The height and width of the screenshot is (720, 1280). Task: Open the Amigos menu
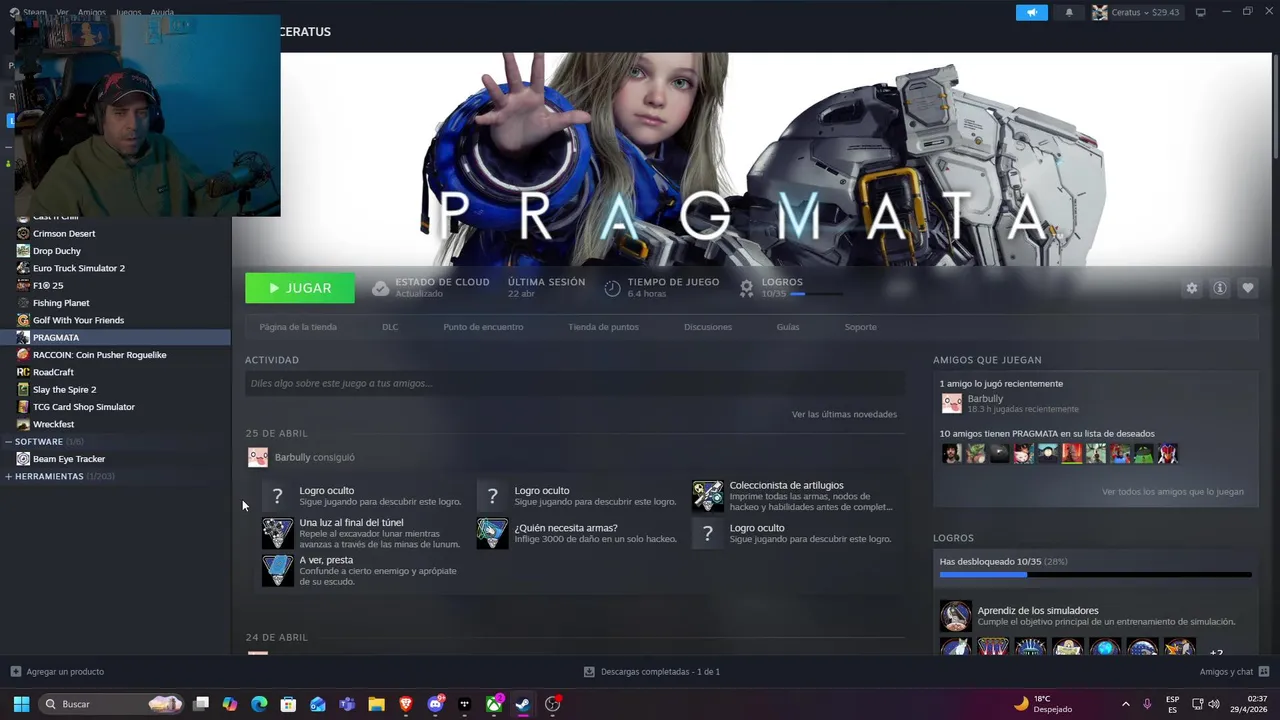pyautogui.click(x=92, y=12)
